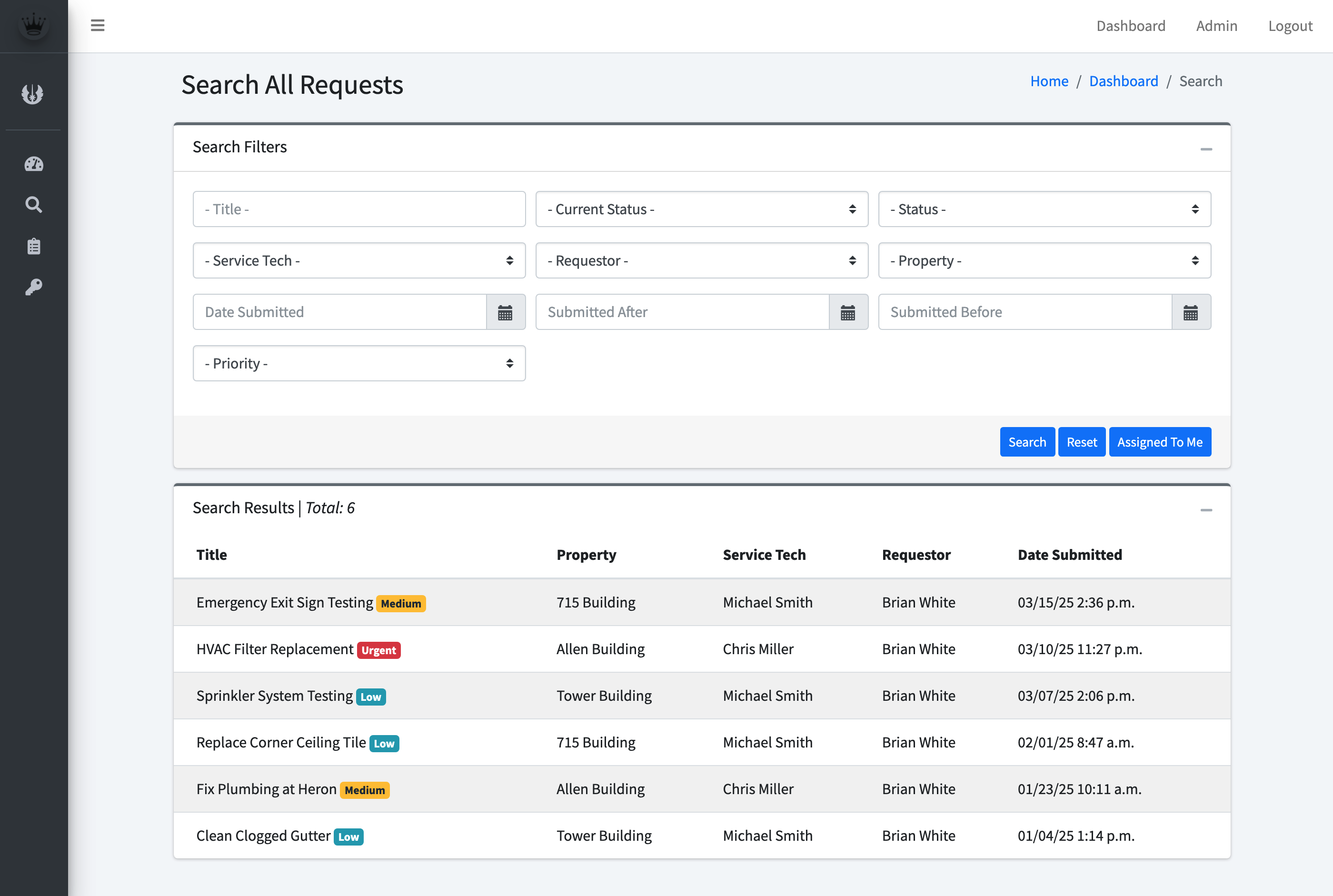Screen dimensions: 1333x896
Task: Select the key icon in the sidebar
Action: coord(33,286)
